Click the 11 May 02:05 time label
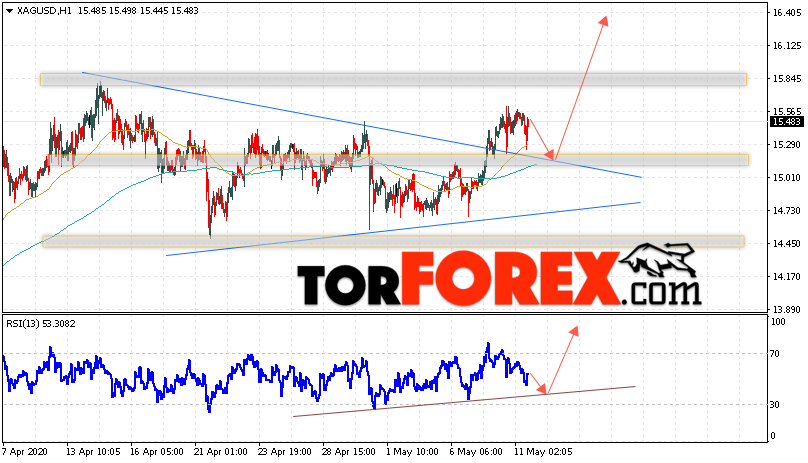This screenshot has height=463, width=808. (x=543, y=452)
